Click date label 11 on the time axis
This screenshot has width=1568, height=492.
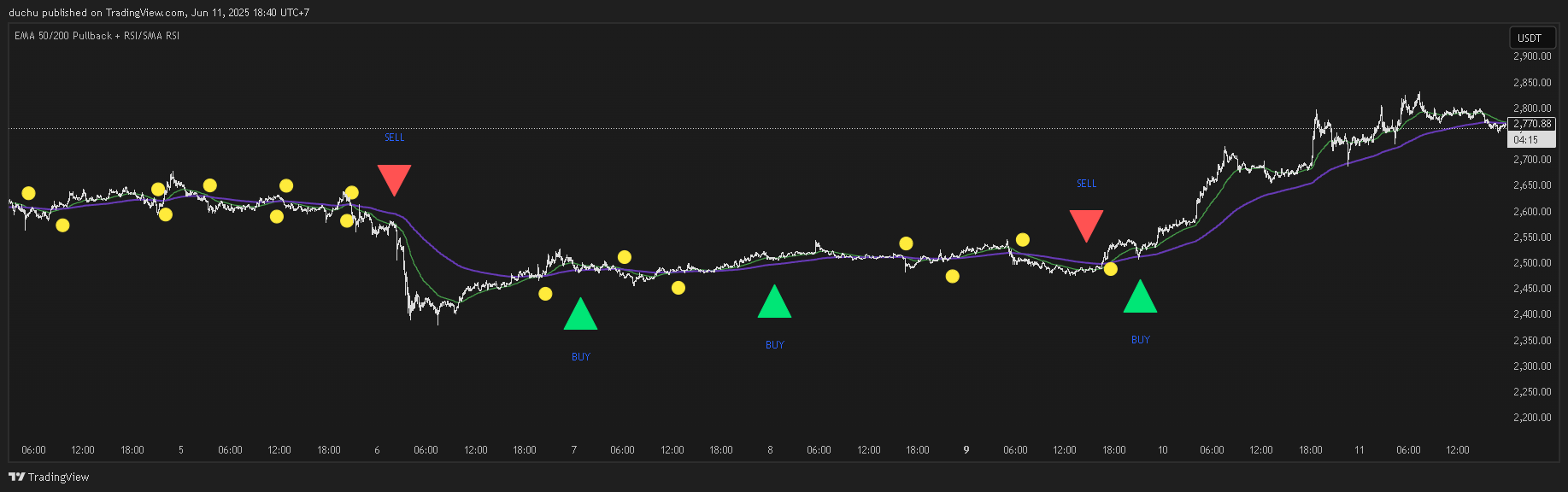[1360, 450]
